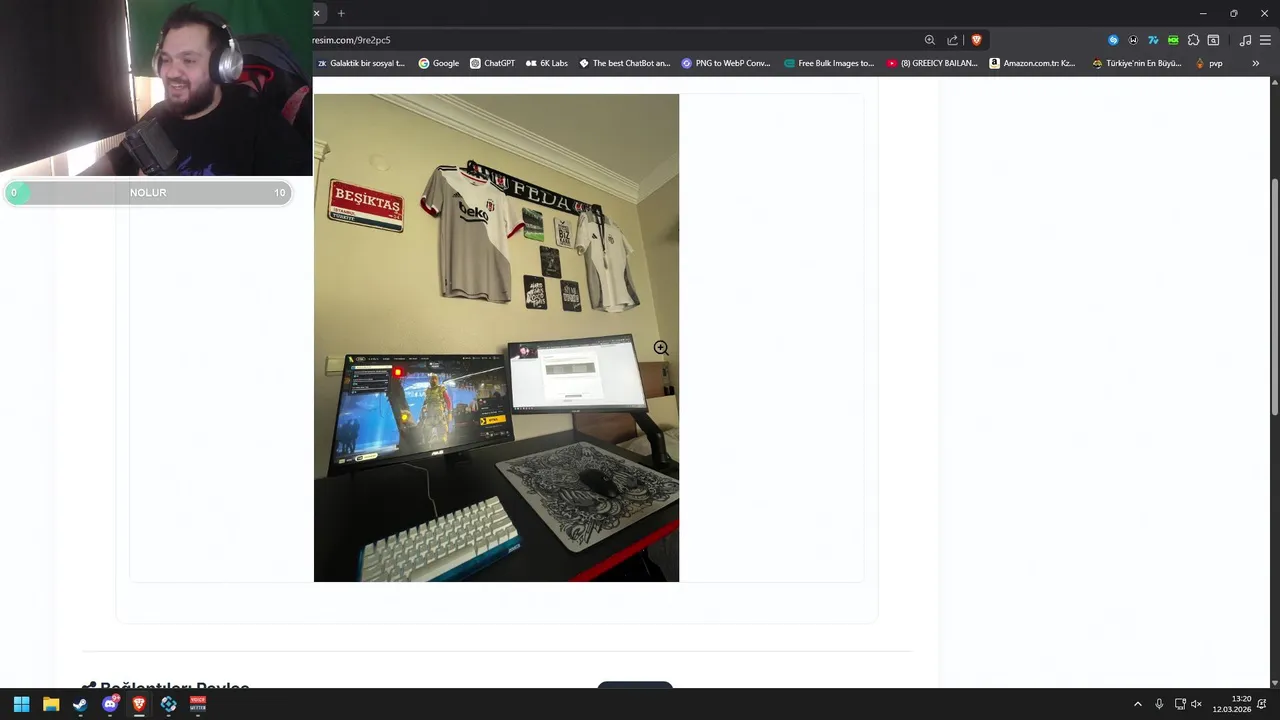Viewport: 1280px width, 720px height.
Task: Open the Amazon.com.tr bookmark
Action: pyautogui.click(x=1033, y=63)
